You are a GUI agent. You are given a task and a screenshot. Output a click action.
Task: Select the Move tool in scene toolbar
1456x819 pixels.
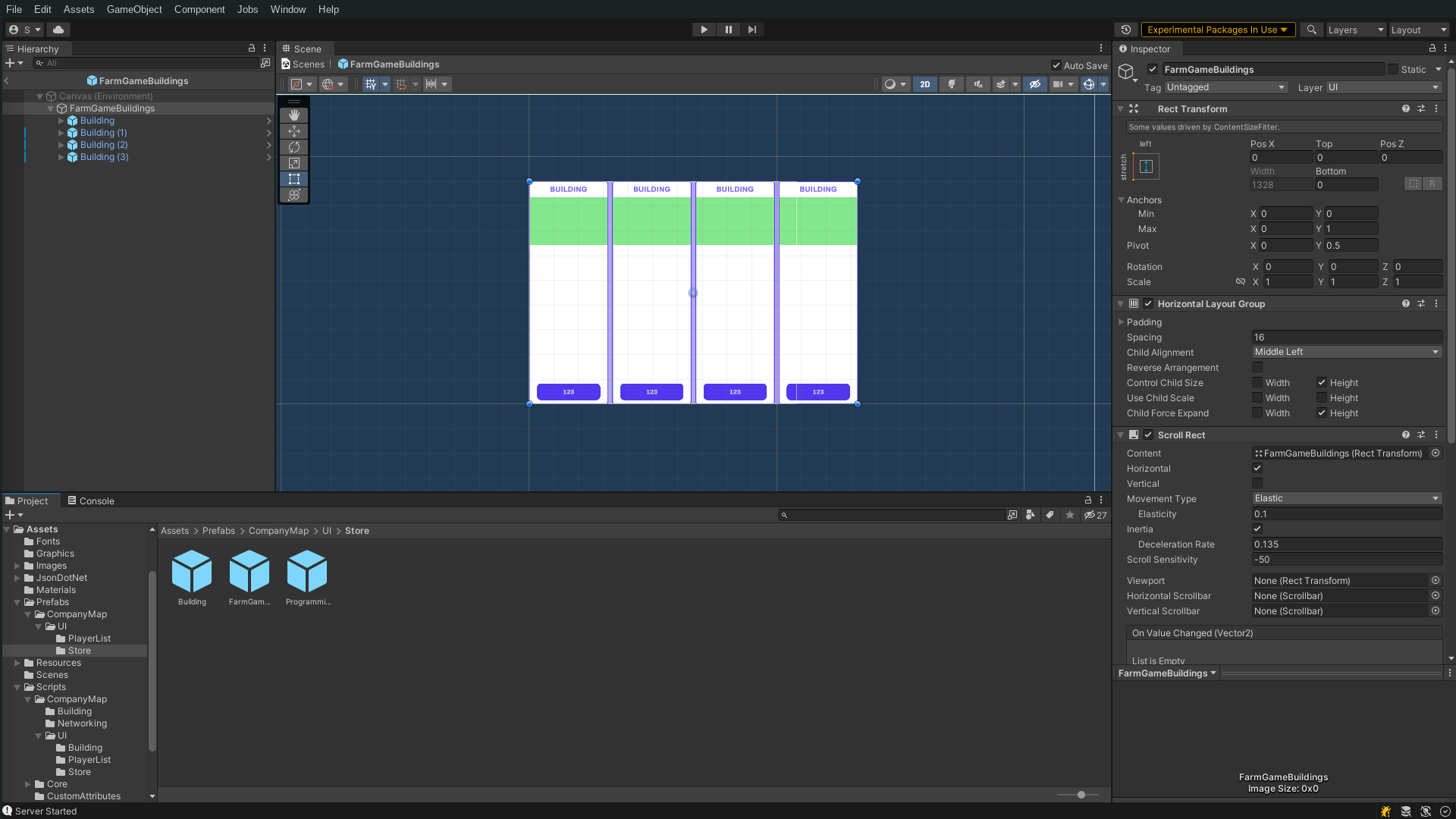pos(294,131)
